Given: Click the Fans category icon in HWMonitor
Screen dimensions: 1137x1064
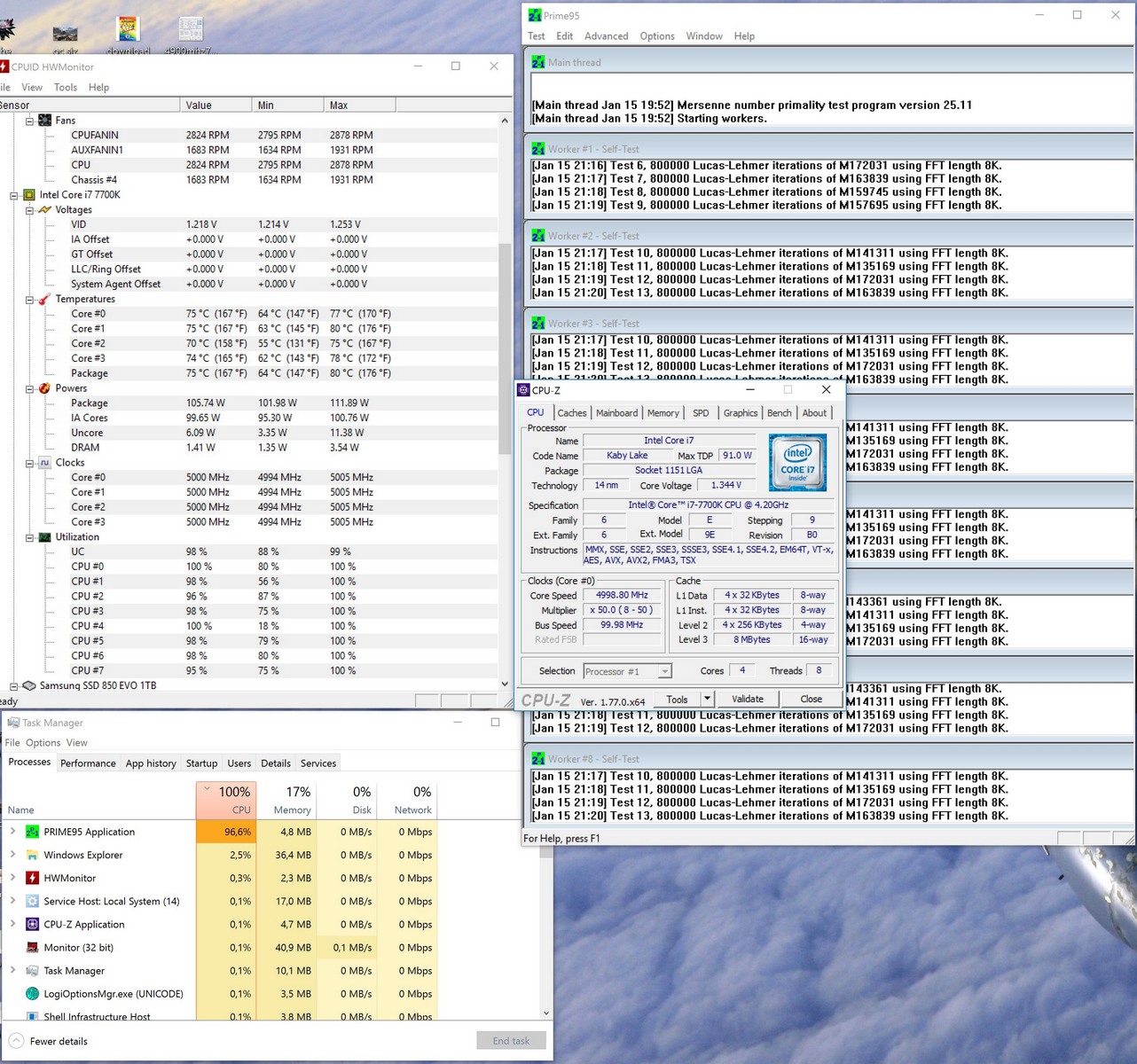Looking at the screenshot, I should (44, 121).
